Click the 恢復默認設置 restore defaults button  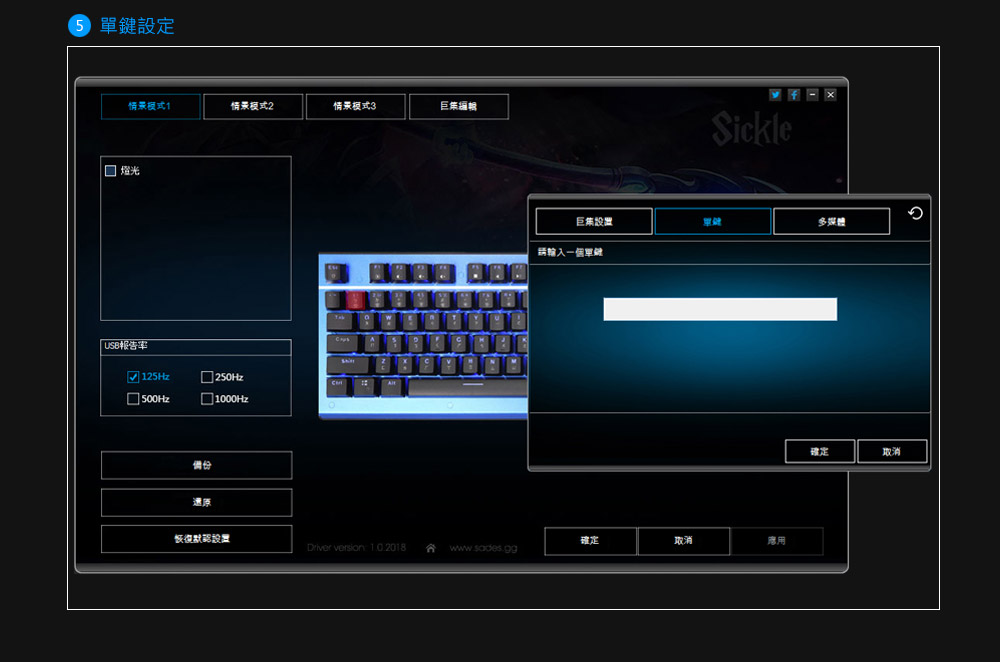pos(197,539)
